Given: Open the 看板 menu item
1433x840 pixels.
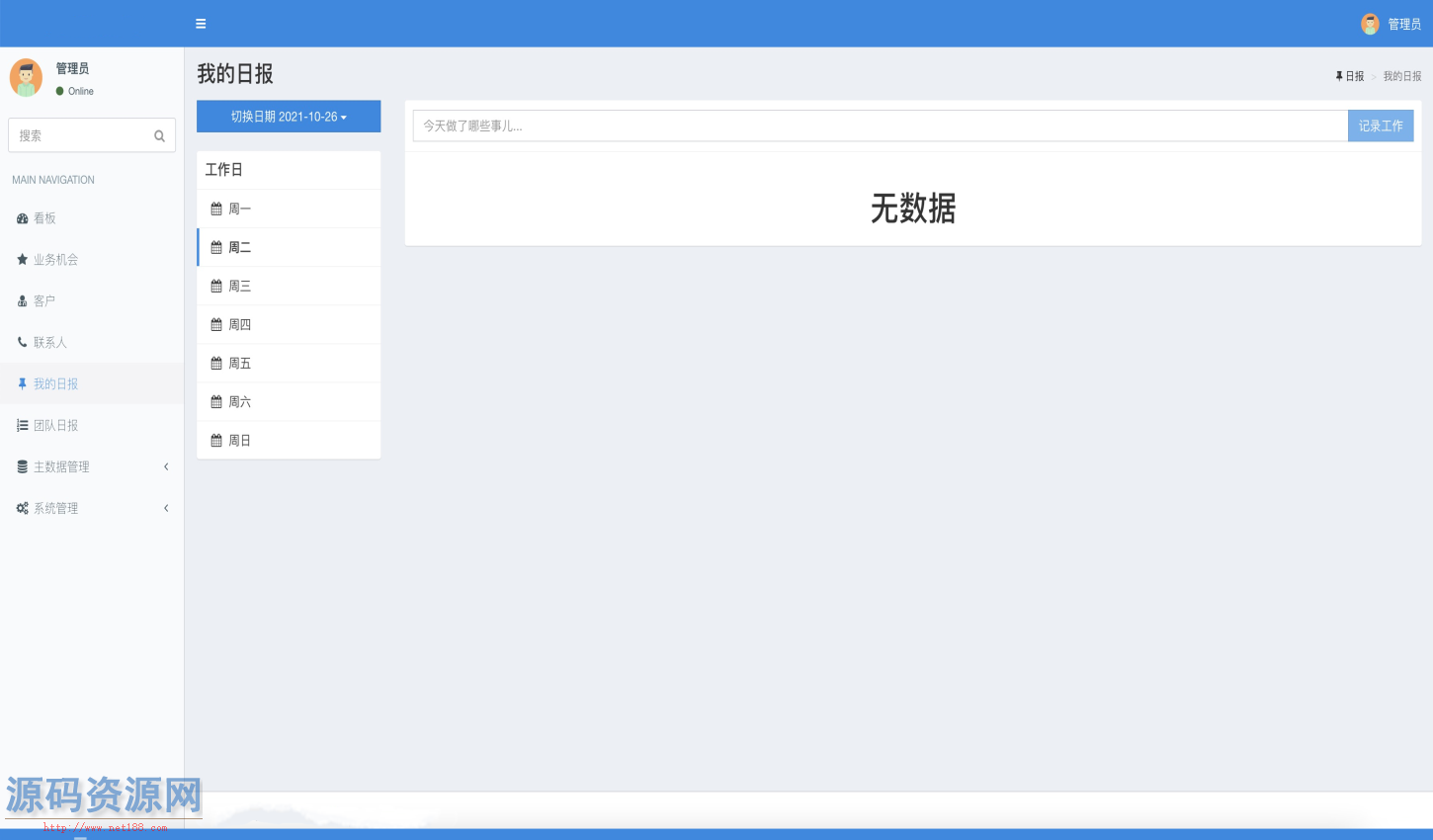Looking at the screenshot, I should (x=92, y=218).
